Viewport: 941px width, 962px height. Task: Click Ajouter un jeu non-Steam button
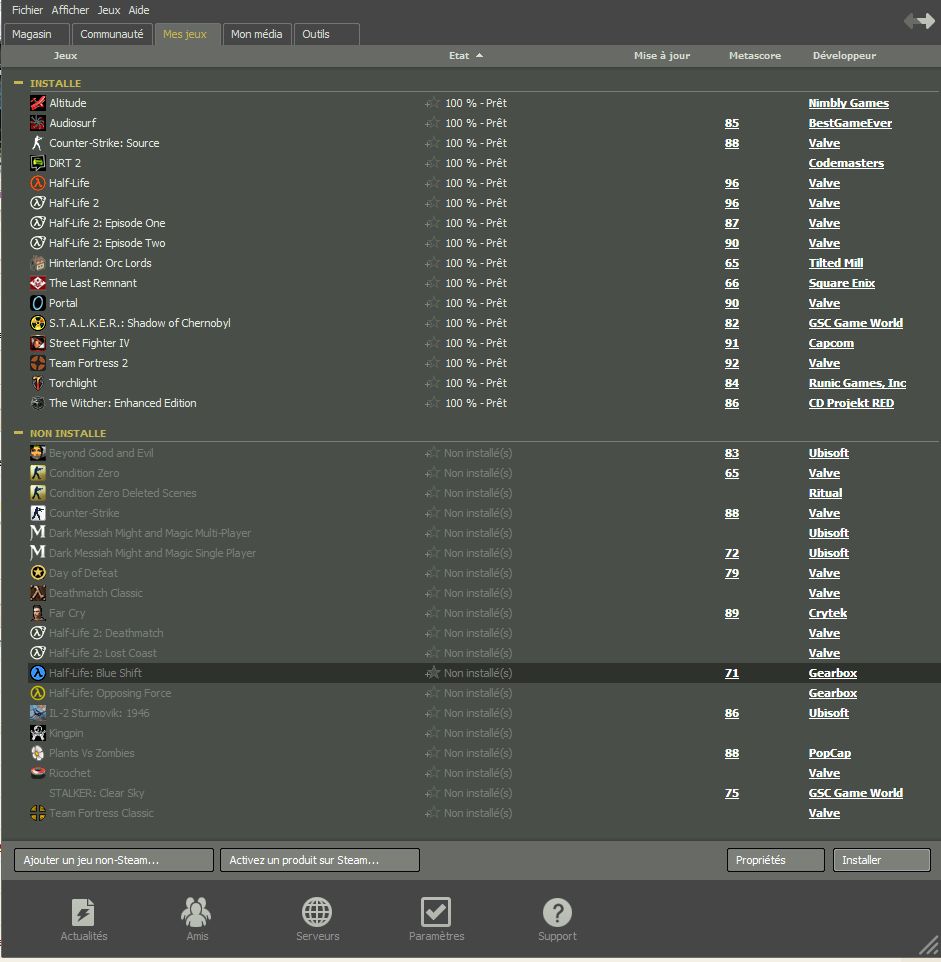click(x=113, y=860)
